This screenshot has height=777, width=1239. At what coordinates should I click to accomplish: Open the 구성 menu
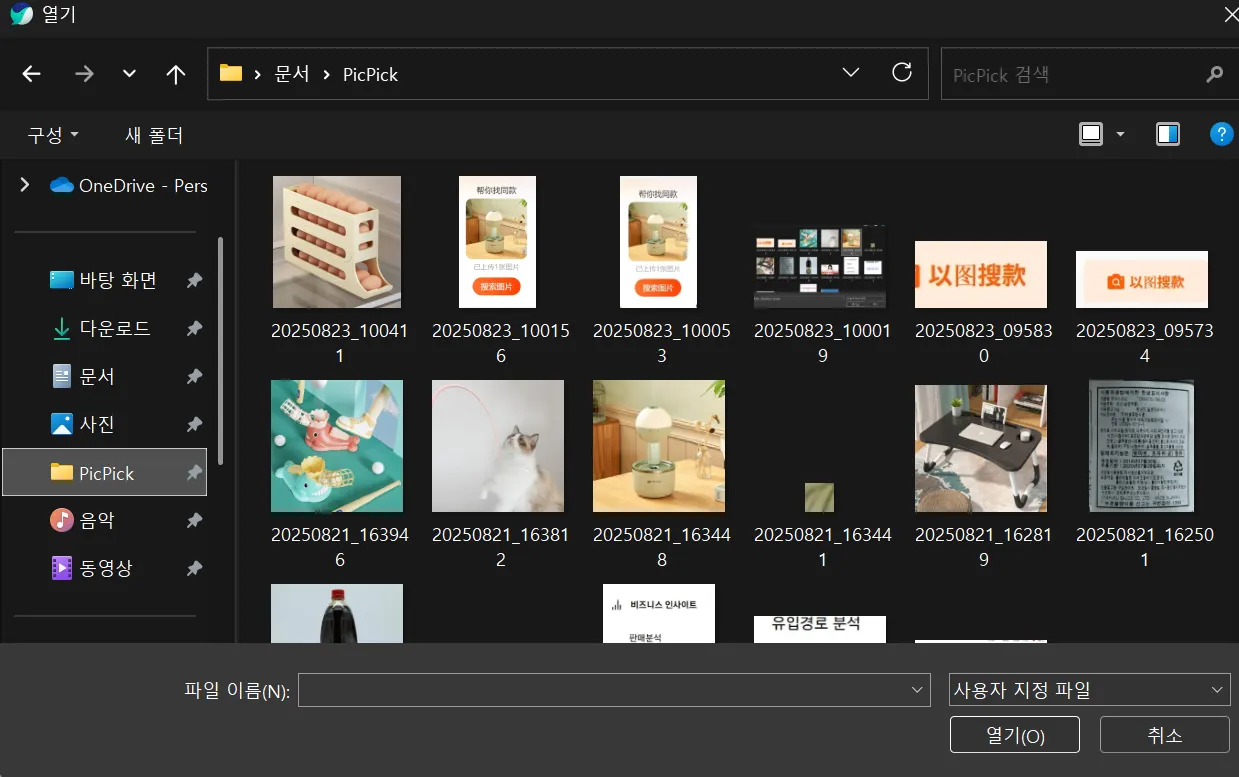pyautogui.click(x=53, y=135)
